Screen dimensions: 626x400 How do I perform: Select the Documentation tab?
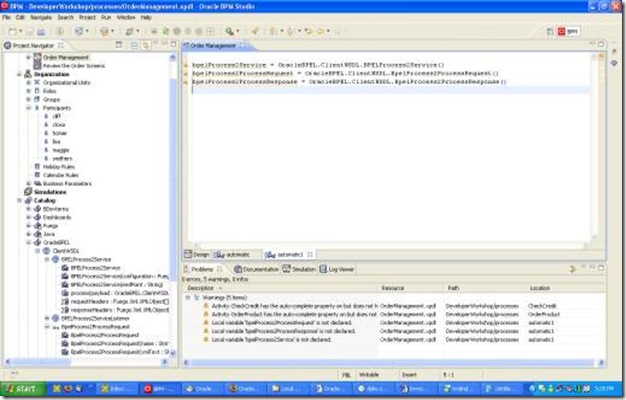(256, 269)
